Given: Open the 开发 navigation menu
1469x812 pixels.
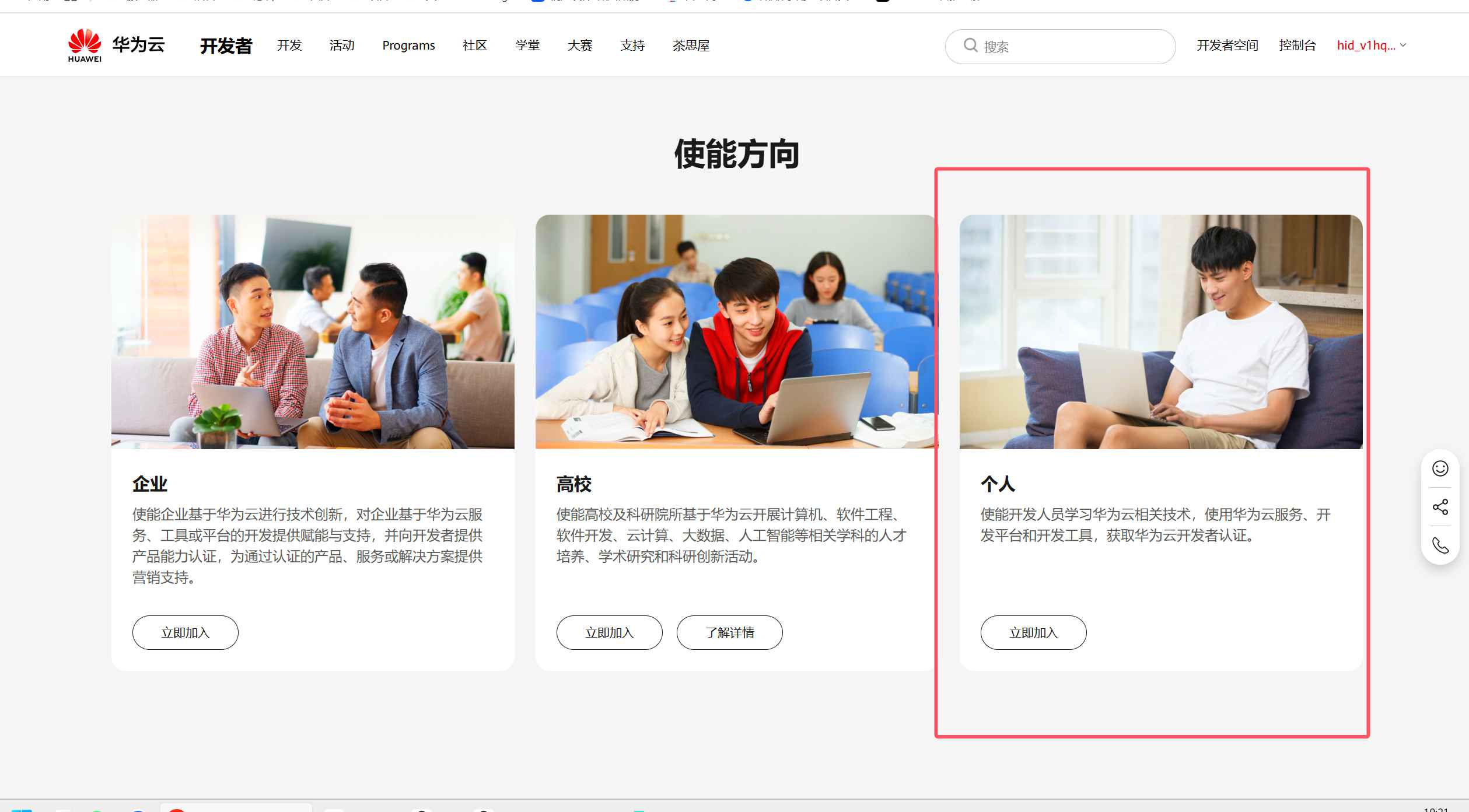Looking at the screenshot, I should click(x=288, y=45).
